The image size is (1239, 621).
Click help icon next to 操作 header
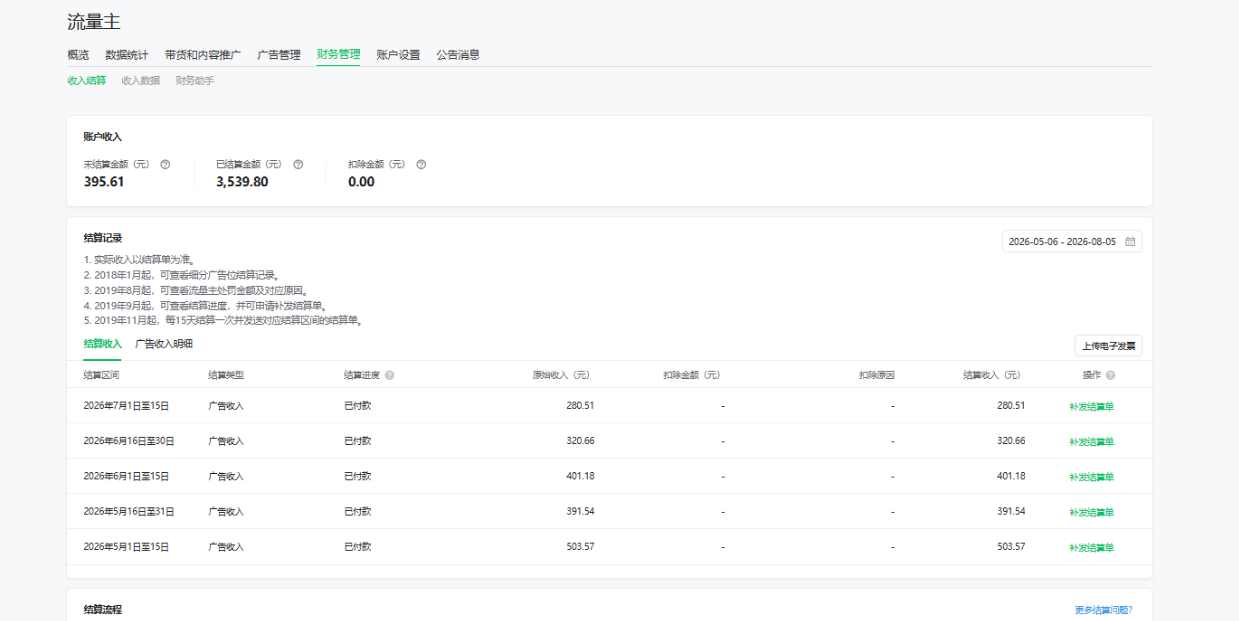pyautogui.click(x=1111, y=375)
